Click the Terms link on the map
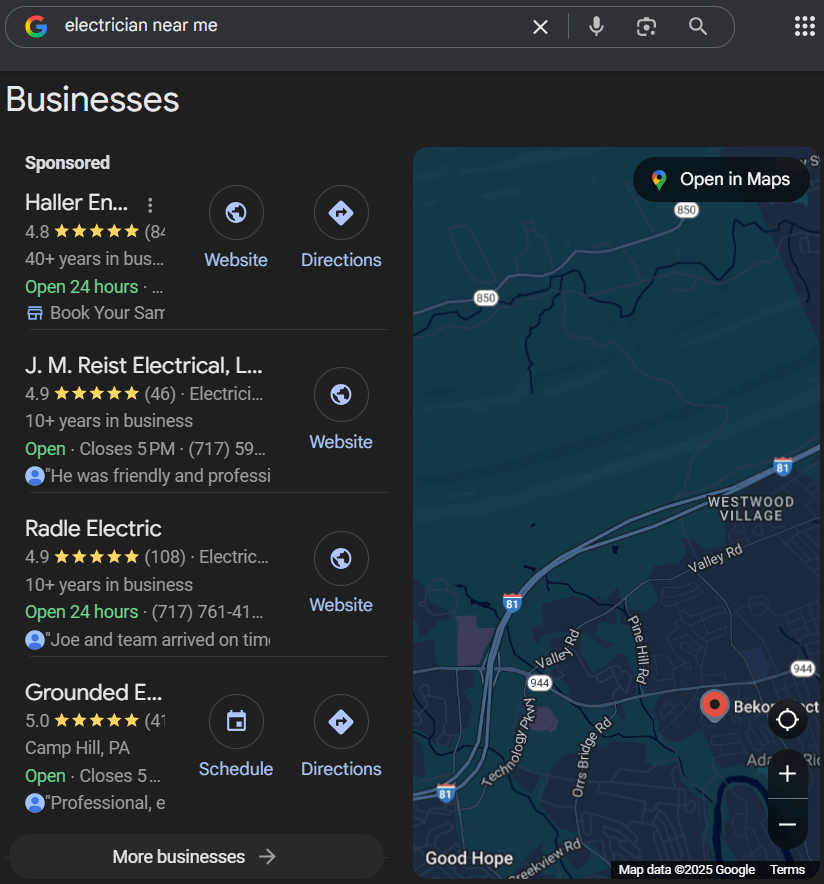Screen dimensions: 824x884 (788, 869)
